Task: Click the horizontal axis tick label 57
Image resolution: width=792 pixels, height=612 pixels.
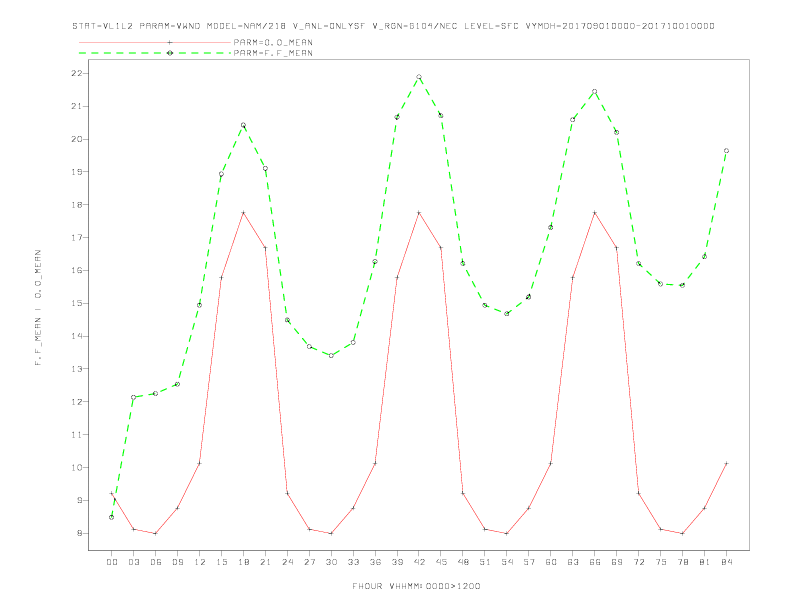Action: [x=529, y=562]
